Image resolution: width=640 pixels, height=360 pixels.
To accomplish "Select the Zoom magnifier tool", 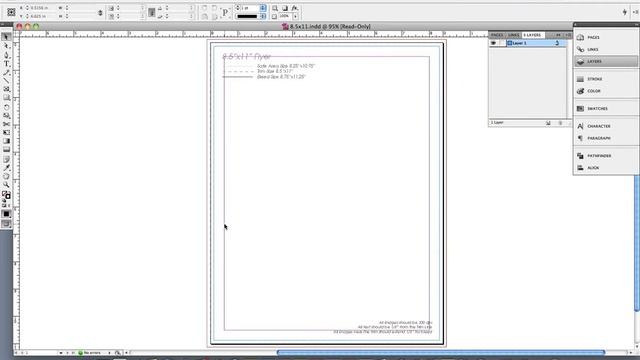I will tap(6, 185).
